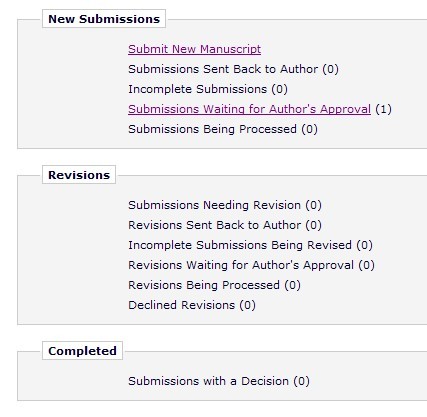Screen dimensions: 427x417
Task: Select Submissions with a Decision (0)
Action: [x=219, y=381]
